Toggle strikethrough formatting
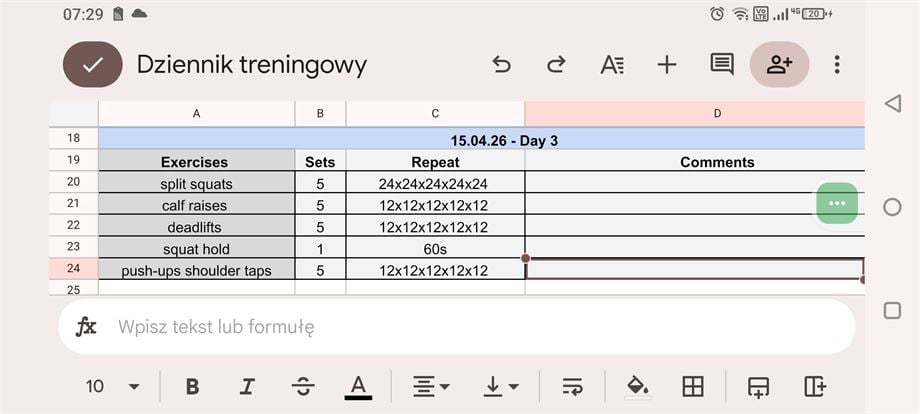This screenshot has width=920, height=414. [x=303, y=386]
